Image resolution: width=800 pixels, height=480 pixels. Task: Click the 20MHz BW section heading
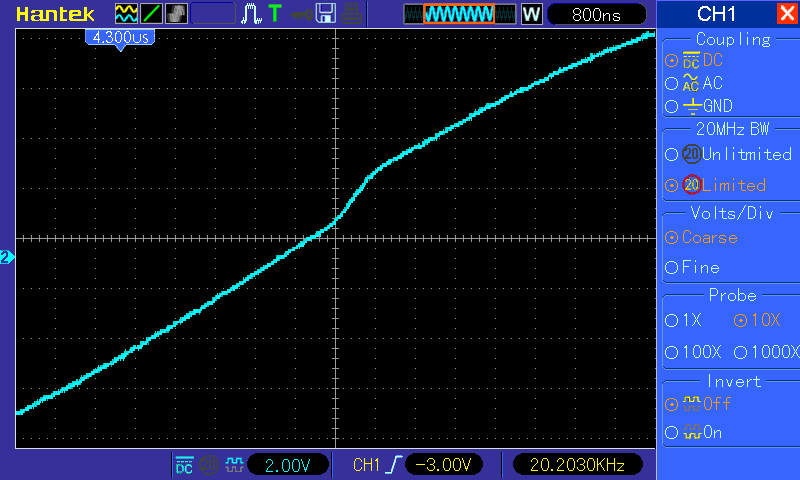tap(732, 129)
